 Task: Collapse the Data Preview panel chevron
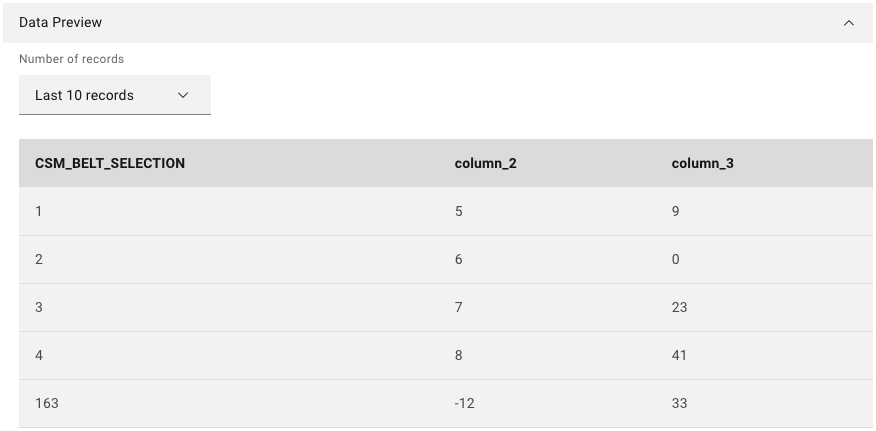(849, 22)
